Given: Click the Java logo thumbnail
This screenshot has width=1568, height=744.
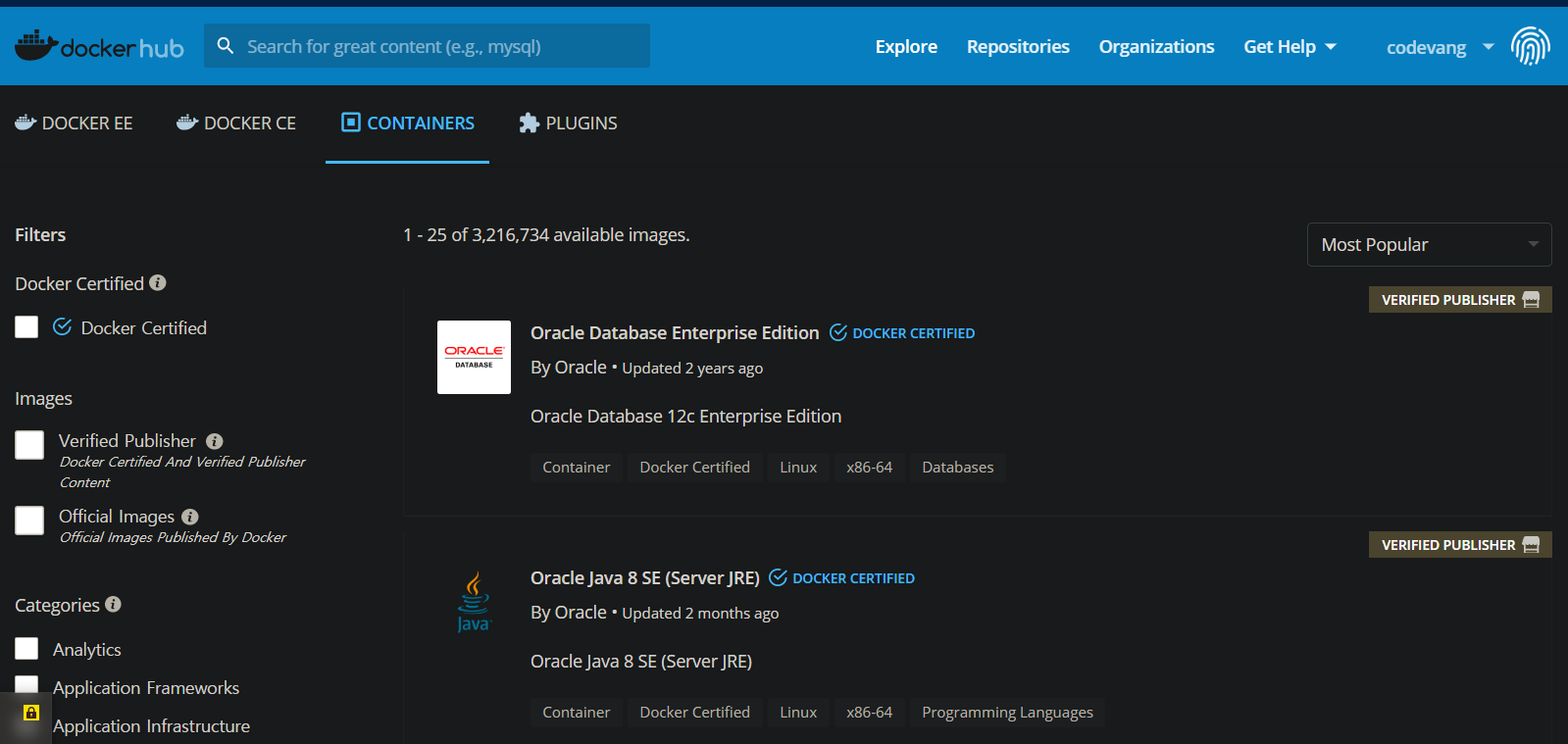Looking at the screenshot, I should pos(474,602).
